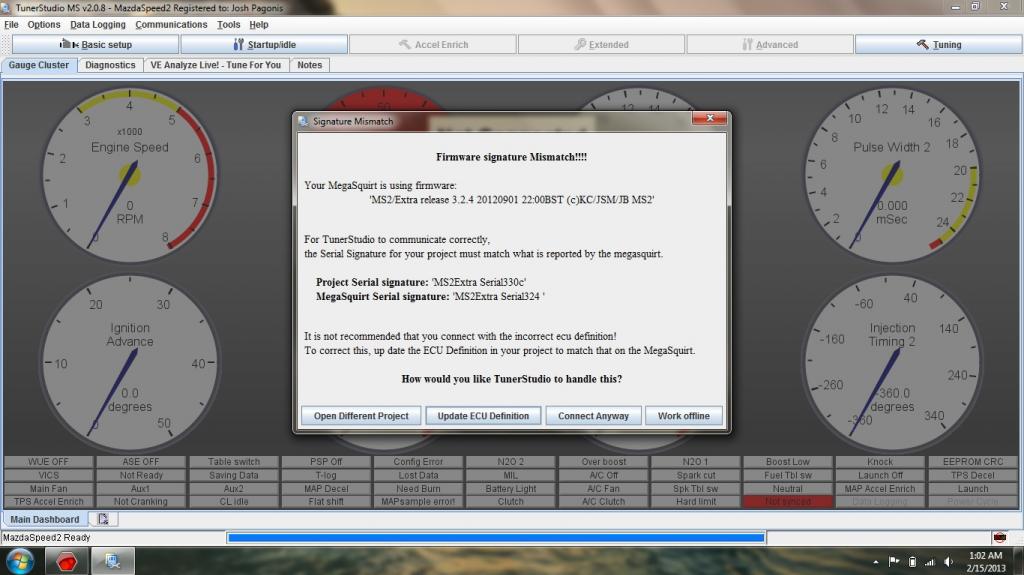Click the Table switch indicator
The height and width of the screenshot is (575, 1024).
pos(233,462)
